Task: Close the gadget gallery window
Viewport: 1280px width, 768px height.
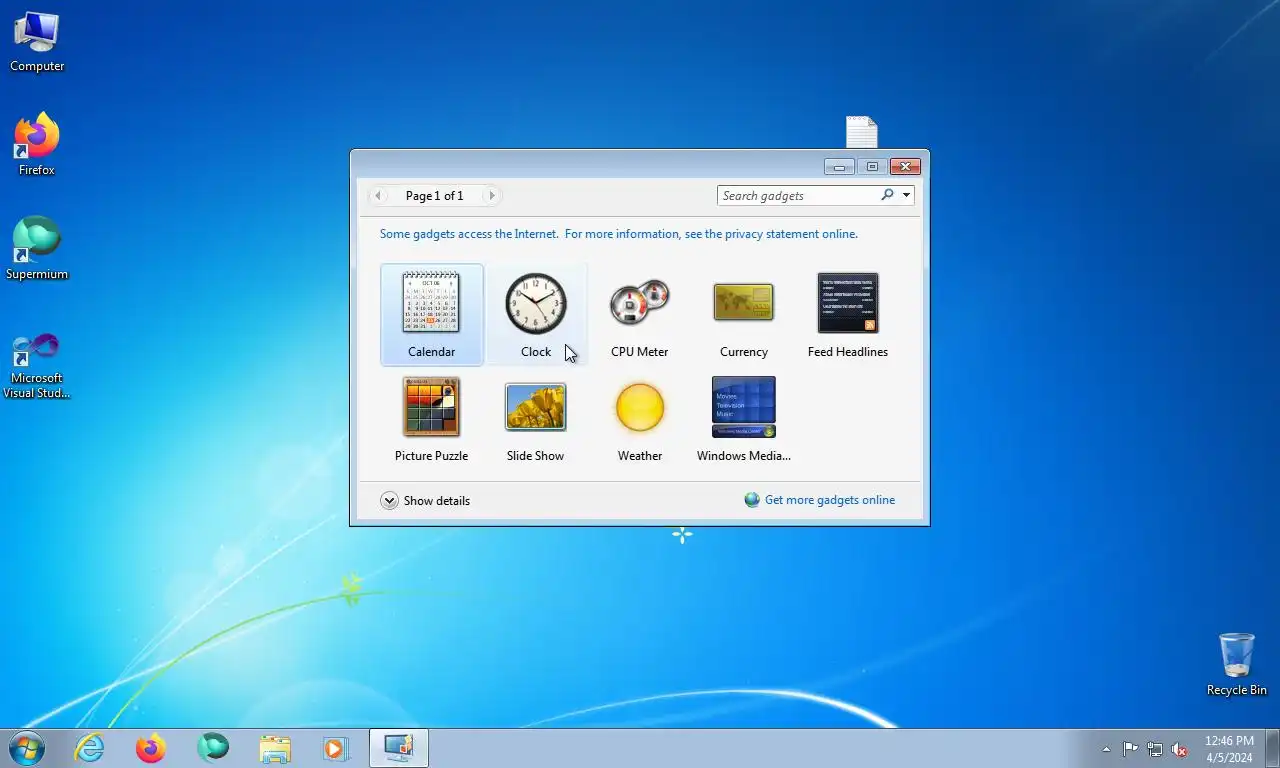Action: (x=905, y=166)
